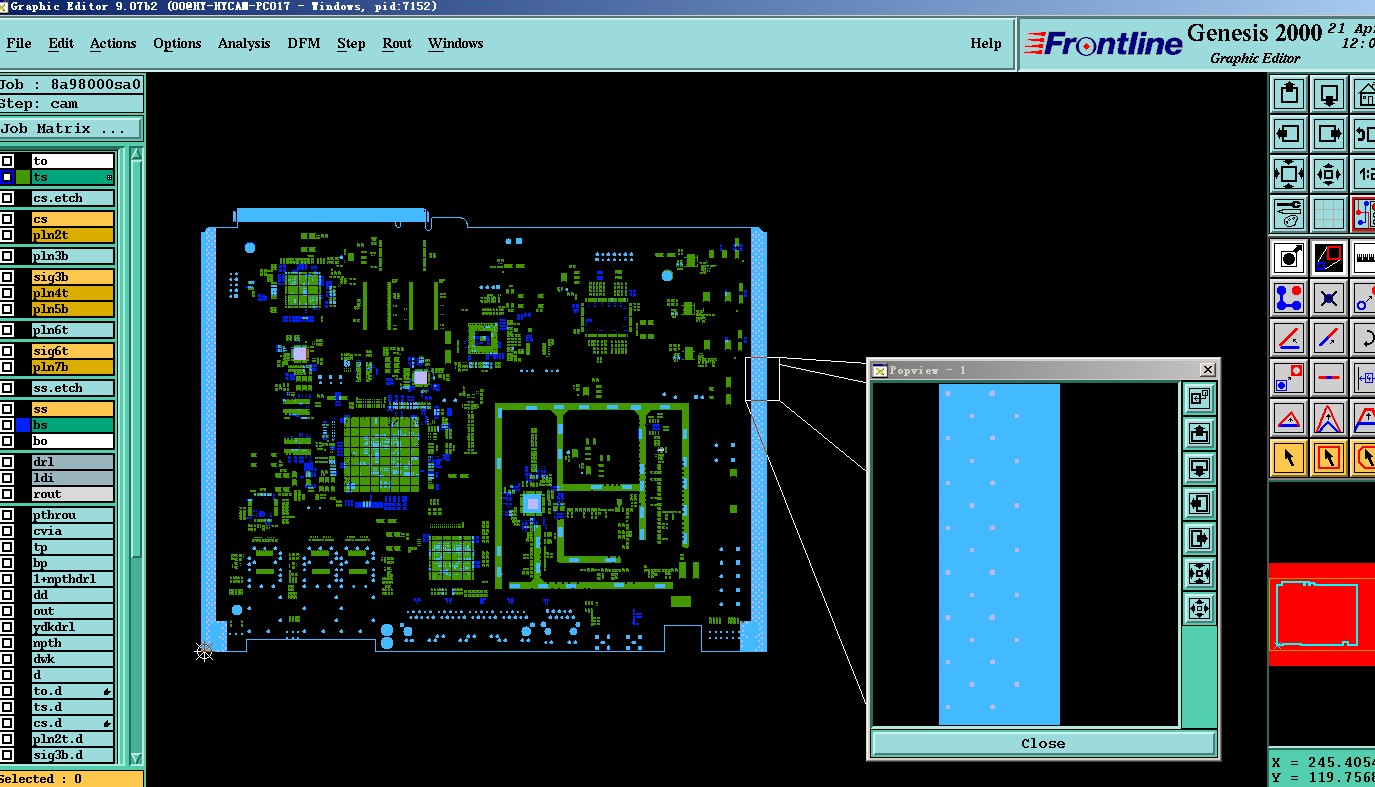This screenshot has height=787, width=1375.
Task: Select the arrow-in-red-rectangle selection tool
Action: (1328, 457)
